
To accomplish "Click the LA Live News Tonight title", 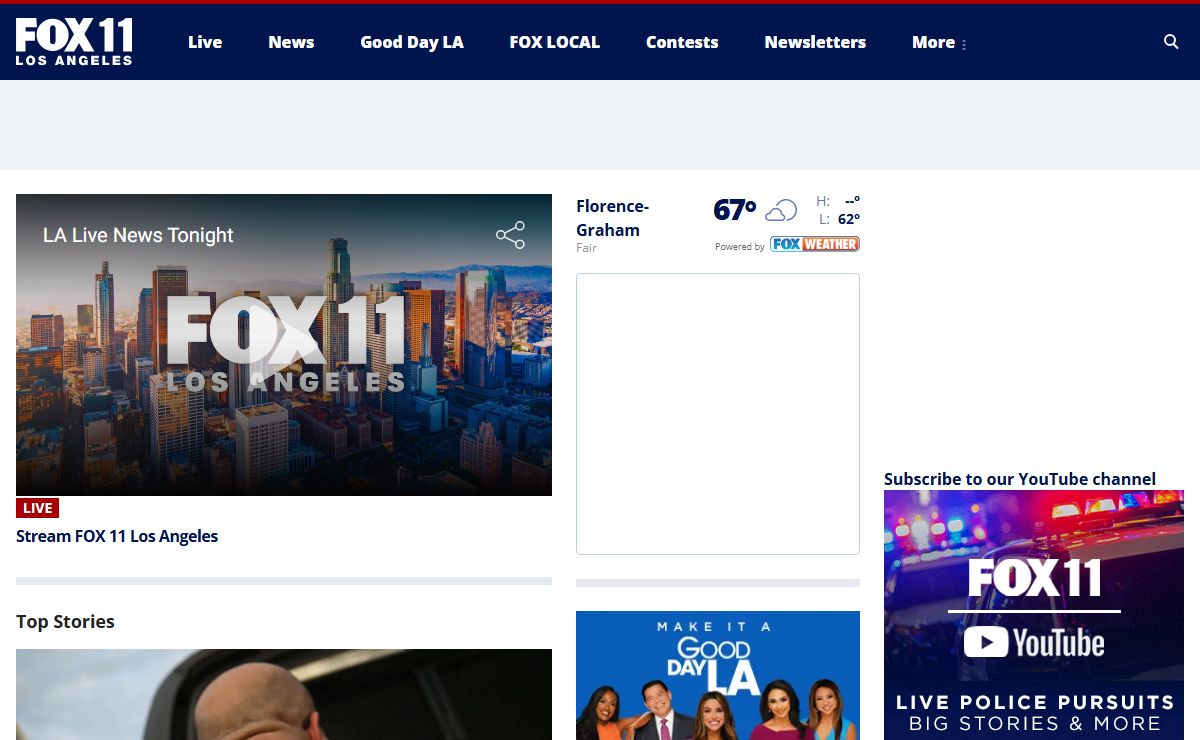I will pos(138,235).
